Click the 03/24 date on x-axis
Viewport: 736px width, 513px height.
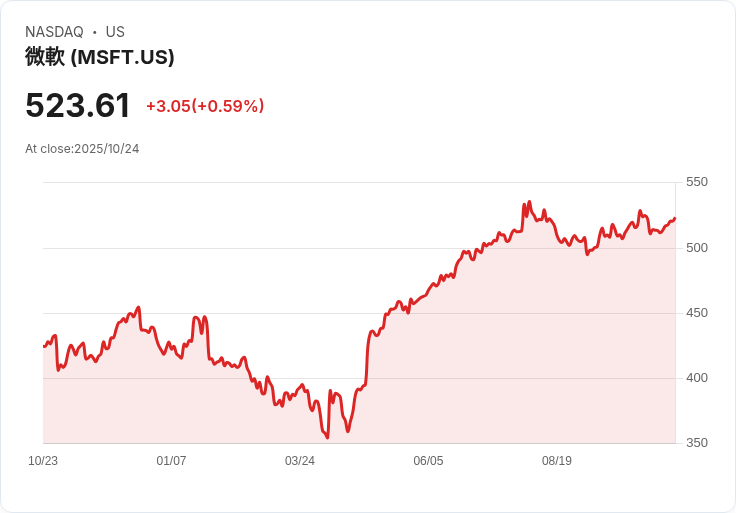(x=300, y=461)
